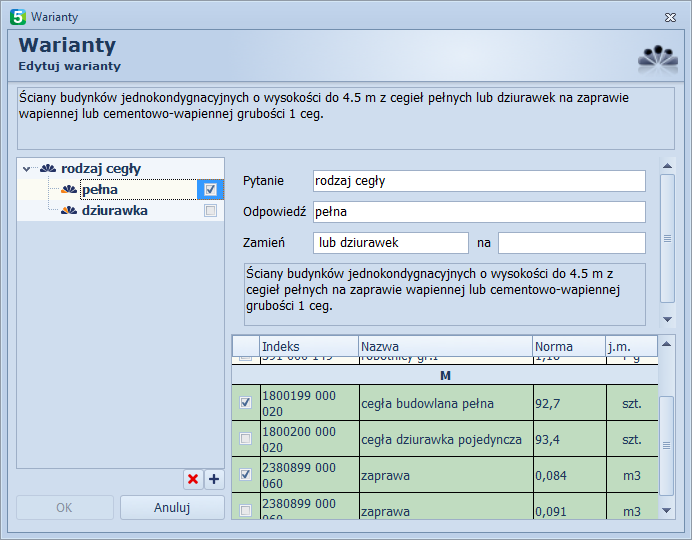Image resolution: width=692 pixels, height=540 pixels.
Task: Toggle checkbox for cegła budowlana pełna row
Action: [246, 403]
